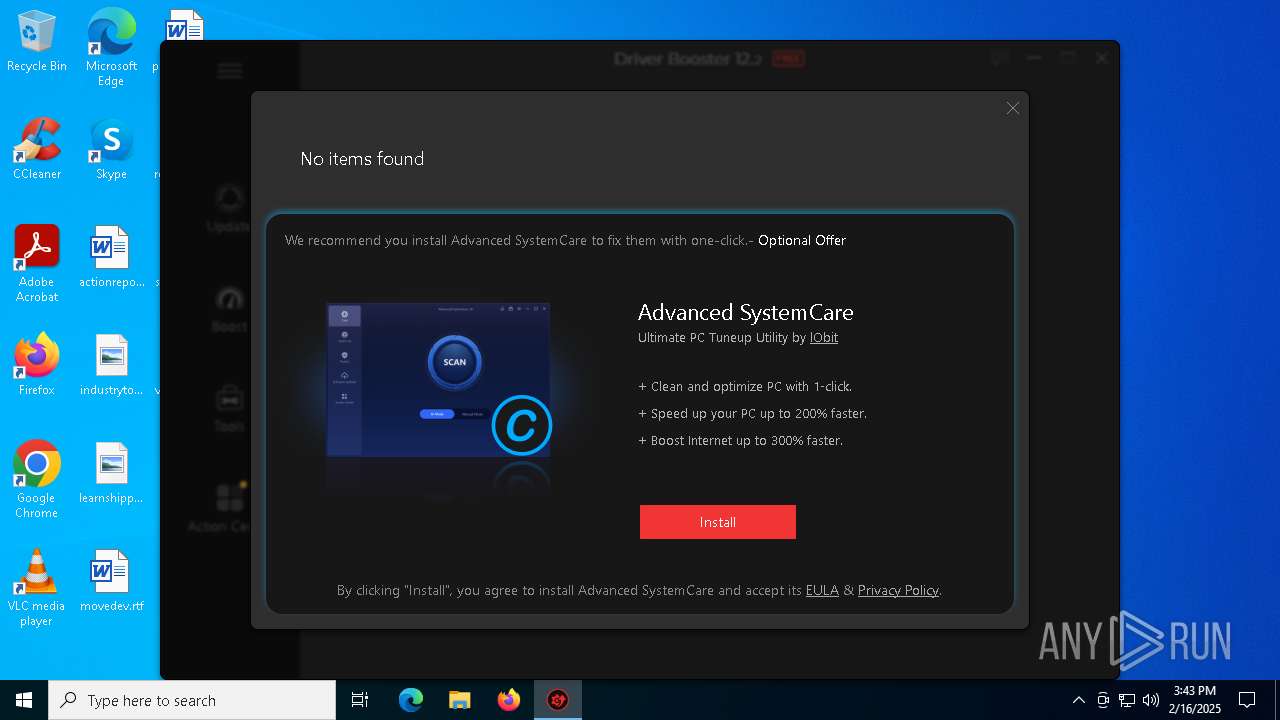Select the learnshipp image file icon
This screenshot has height=720, width=1280.
pyautogui.click(x=111, y=473)
